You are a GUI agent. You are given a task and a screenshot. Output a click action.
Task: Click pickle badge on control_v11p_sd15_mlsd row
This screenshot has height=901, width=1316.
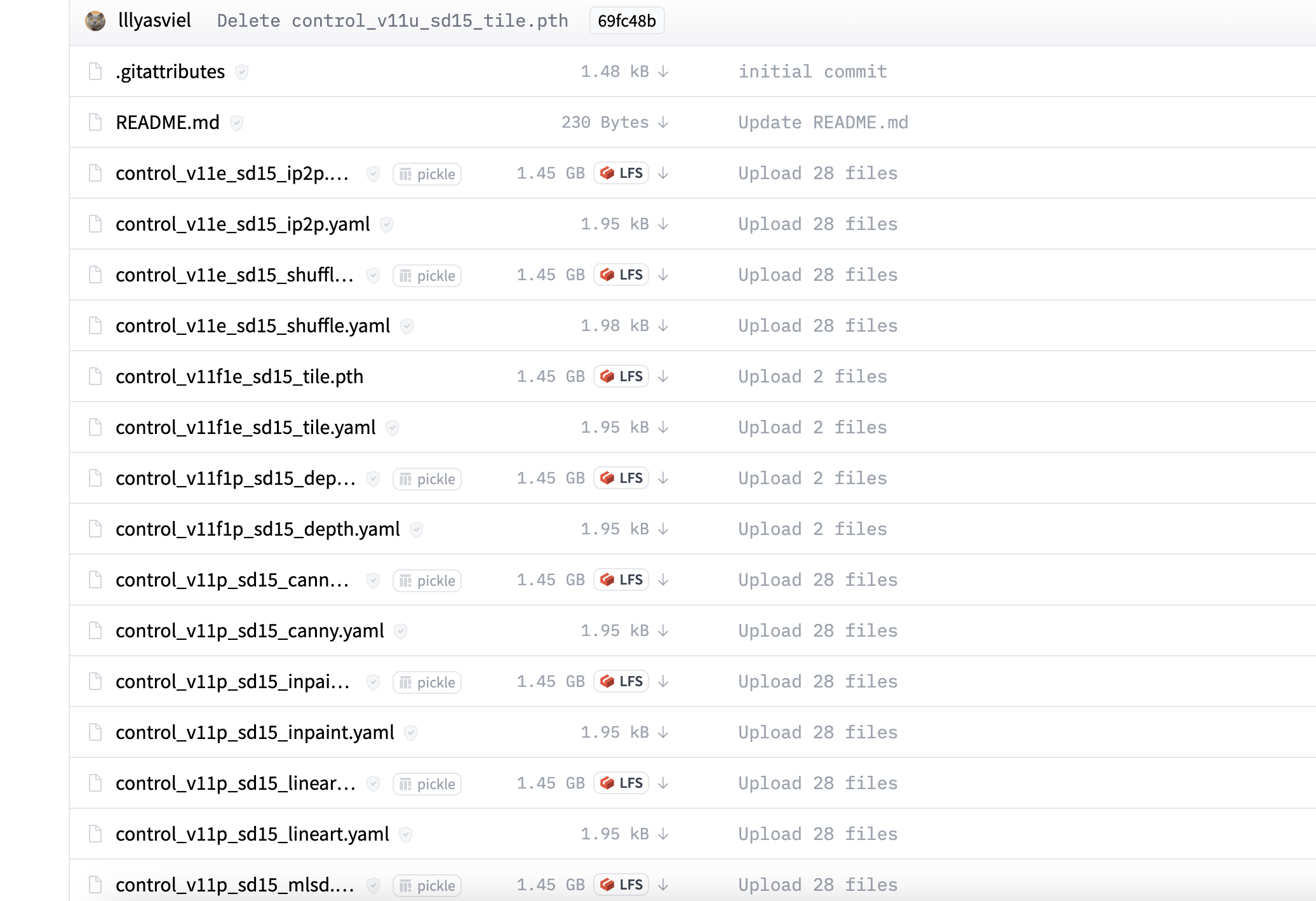pyautogui.click(x=427, y=885)
